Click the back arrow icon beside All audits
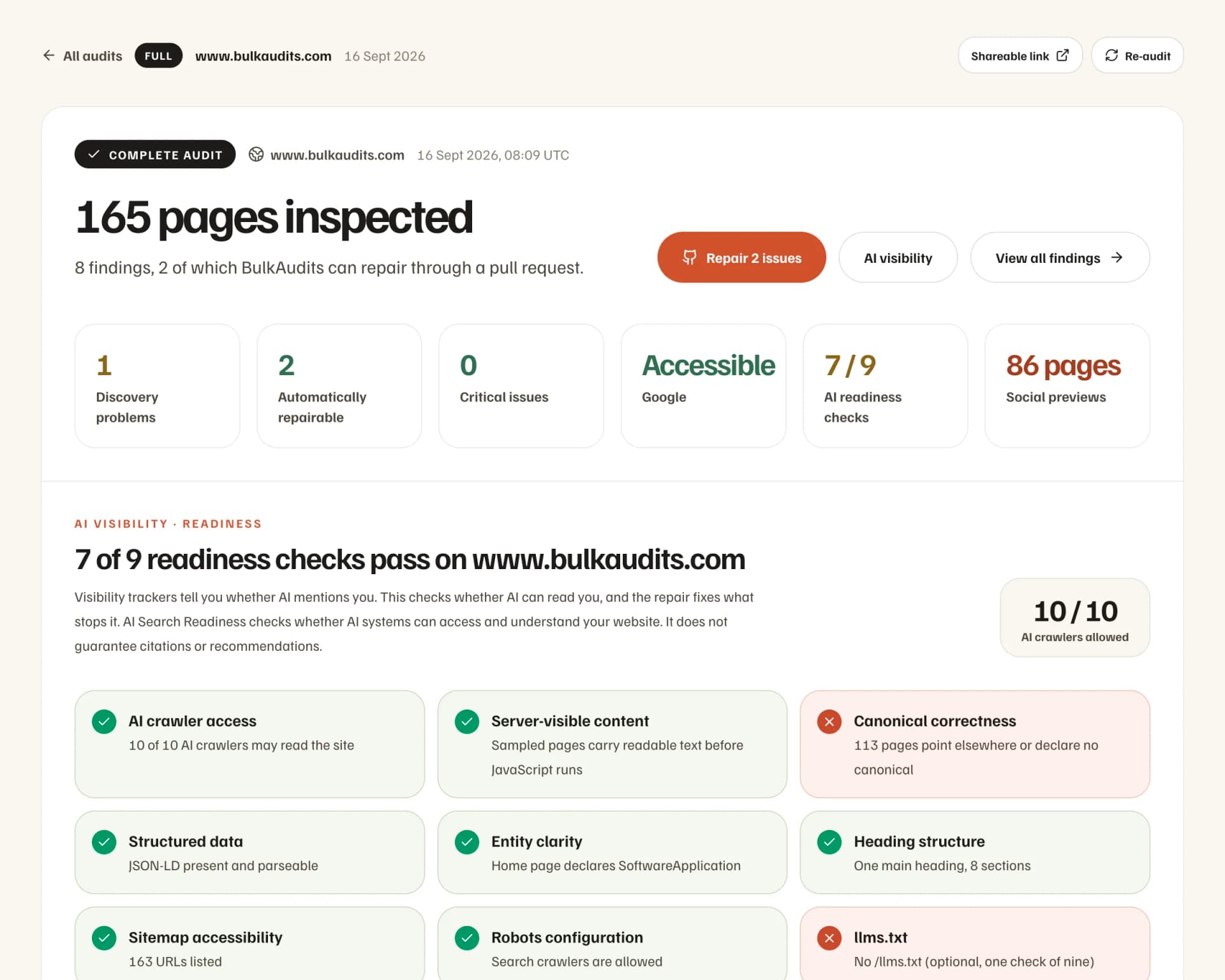This screenshot has height=980, width=1225. click(x=48, y=56)
